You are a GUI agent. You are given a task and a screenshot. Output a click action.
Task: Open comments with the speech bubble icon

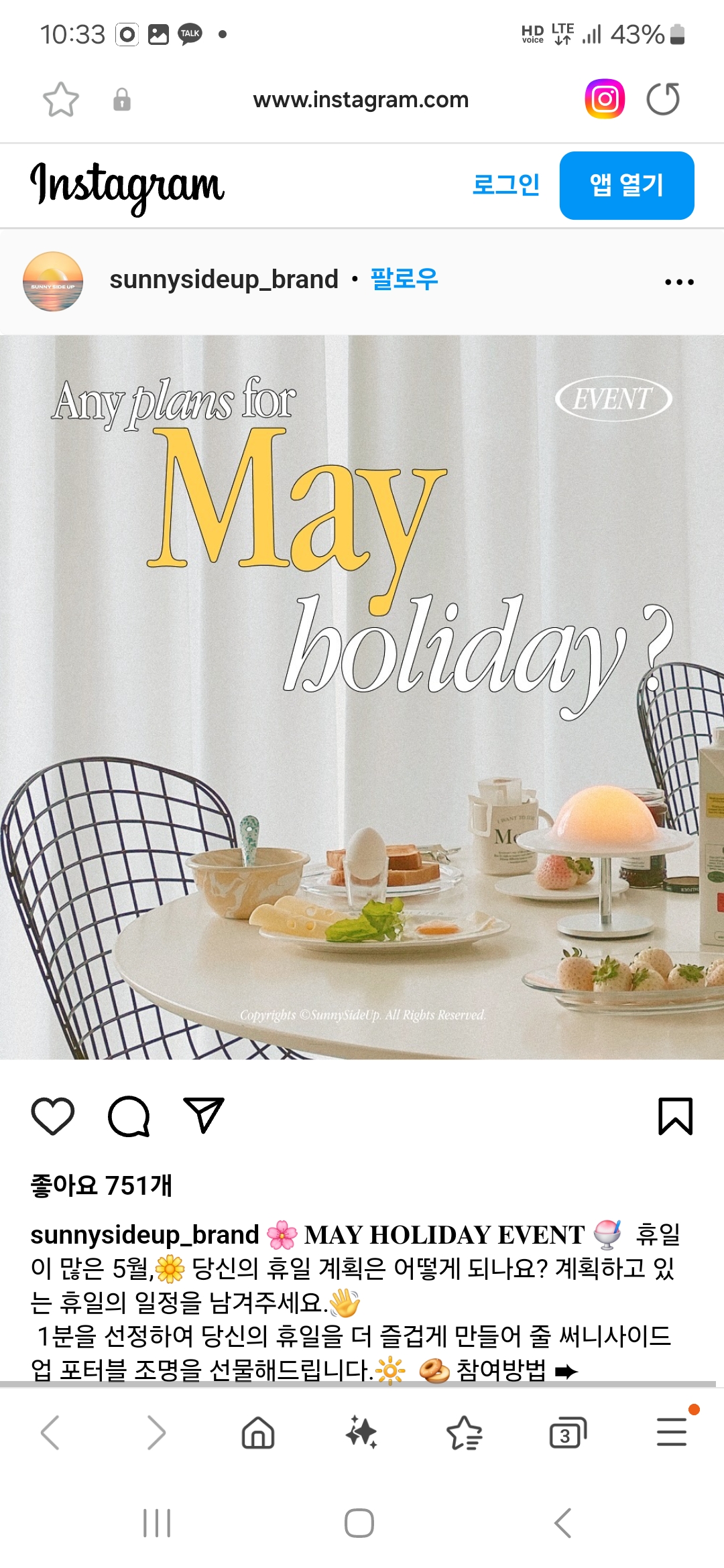pos(129,1116)
